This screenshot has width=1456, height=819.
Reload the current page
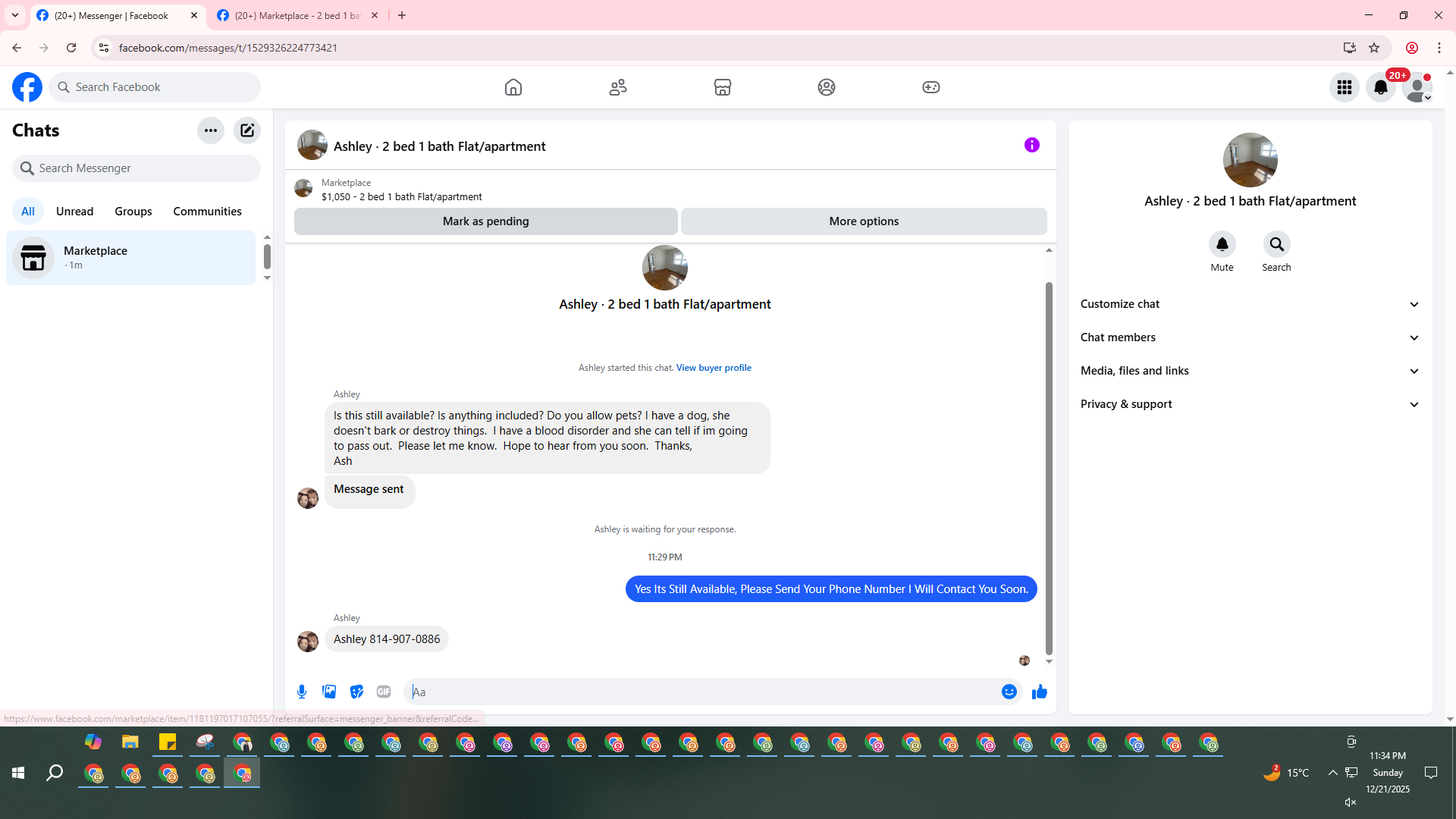tap(71, 48)
